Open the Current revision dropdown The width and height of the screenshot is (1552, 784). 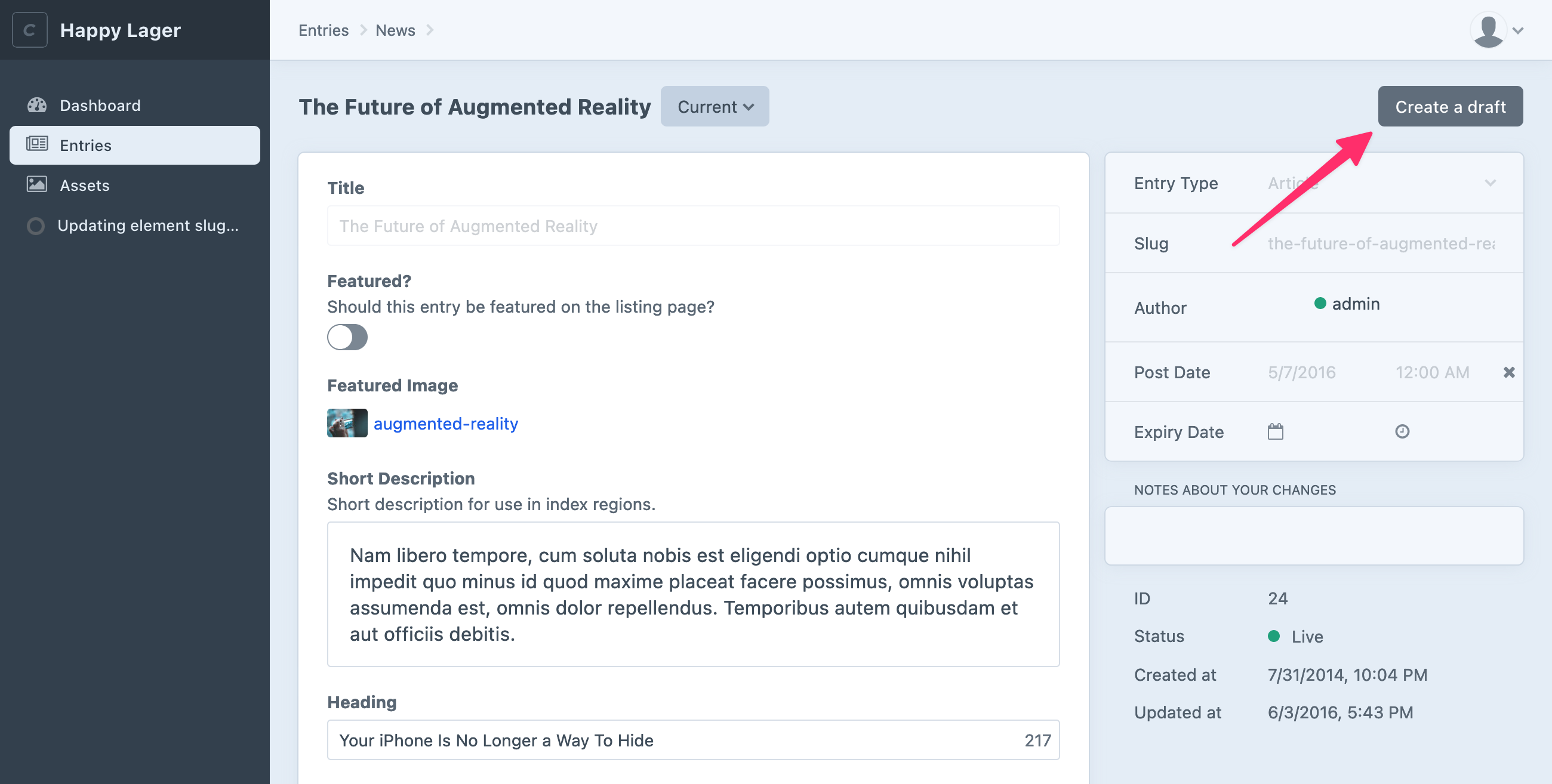click(715, 106)
